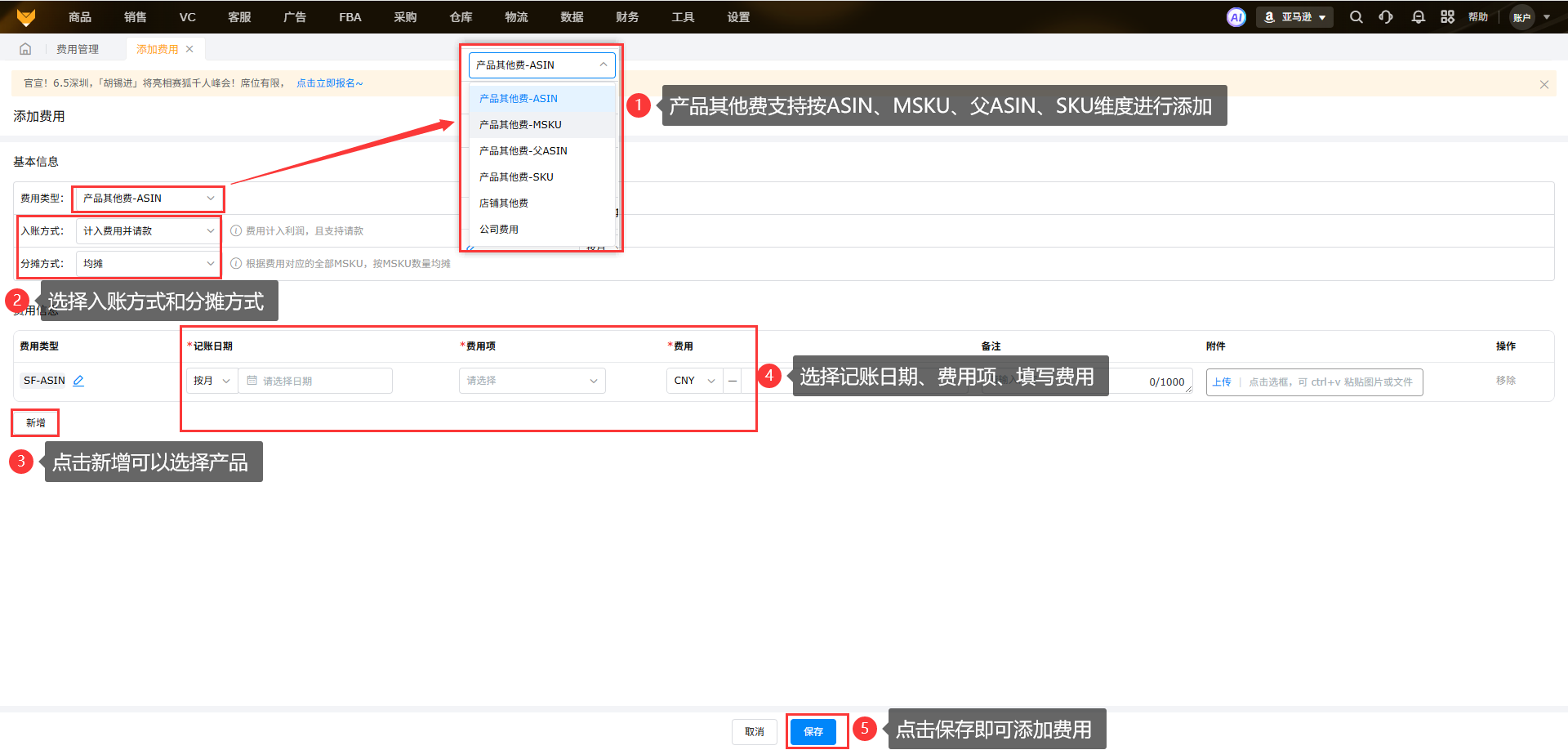Open the 客服 menu

239,17
